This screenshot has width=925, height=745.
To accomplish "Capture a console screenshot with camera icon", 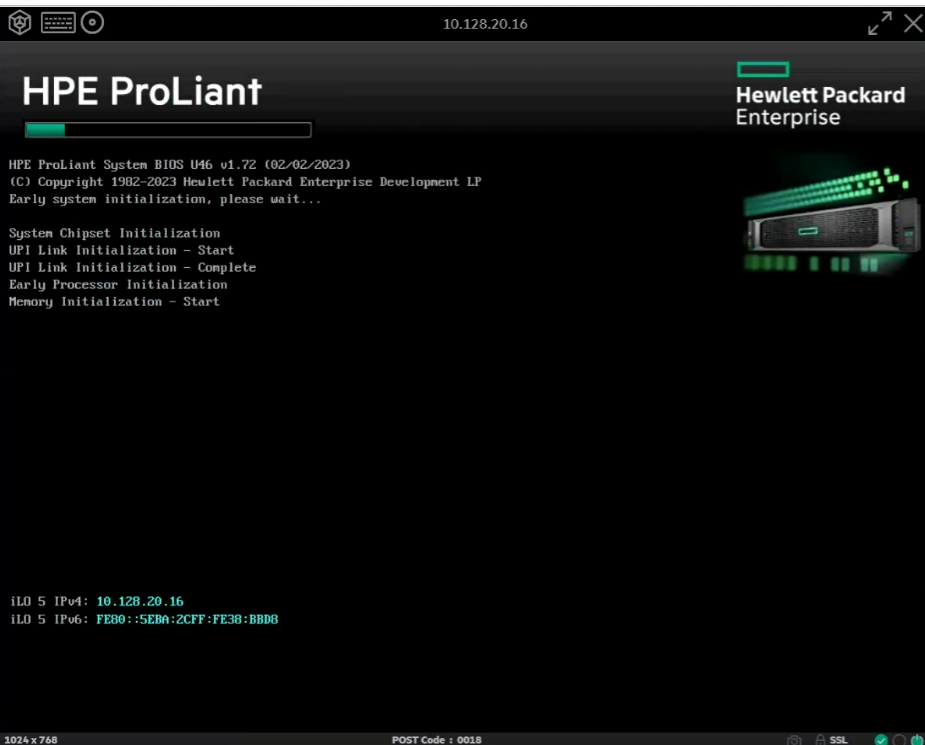I will (794, 740).
